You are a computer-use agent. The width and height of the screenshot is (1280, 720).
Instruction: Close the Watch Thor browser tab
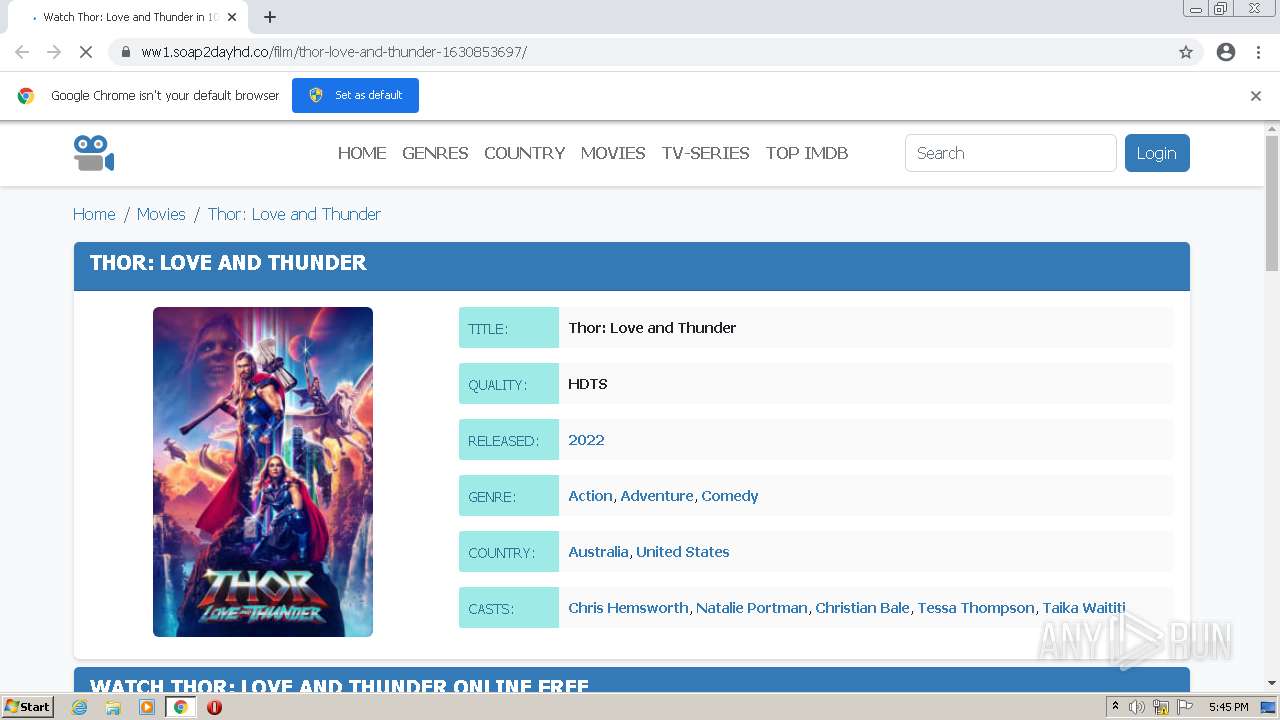pyautogui.click(x=233, y=17)
